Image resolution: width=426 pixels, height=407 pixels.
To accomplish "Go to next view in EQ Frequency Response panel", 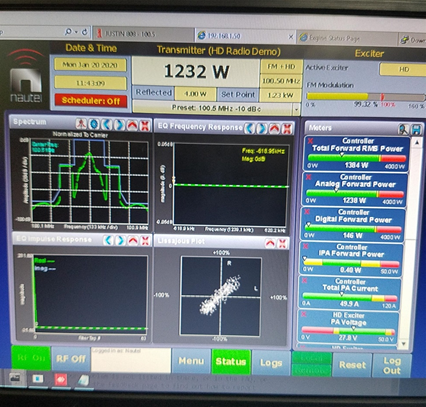I will pyautogui.click(x=262, y=128).
